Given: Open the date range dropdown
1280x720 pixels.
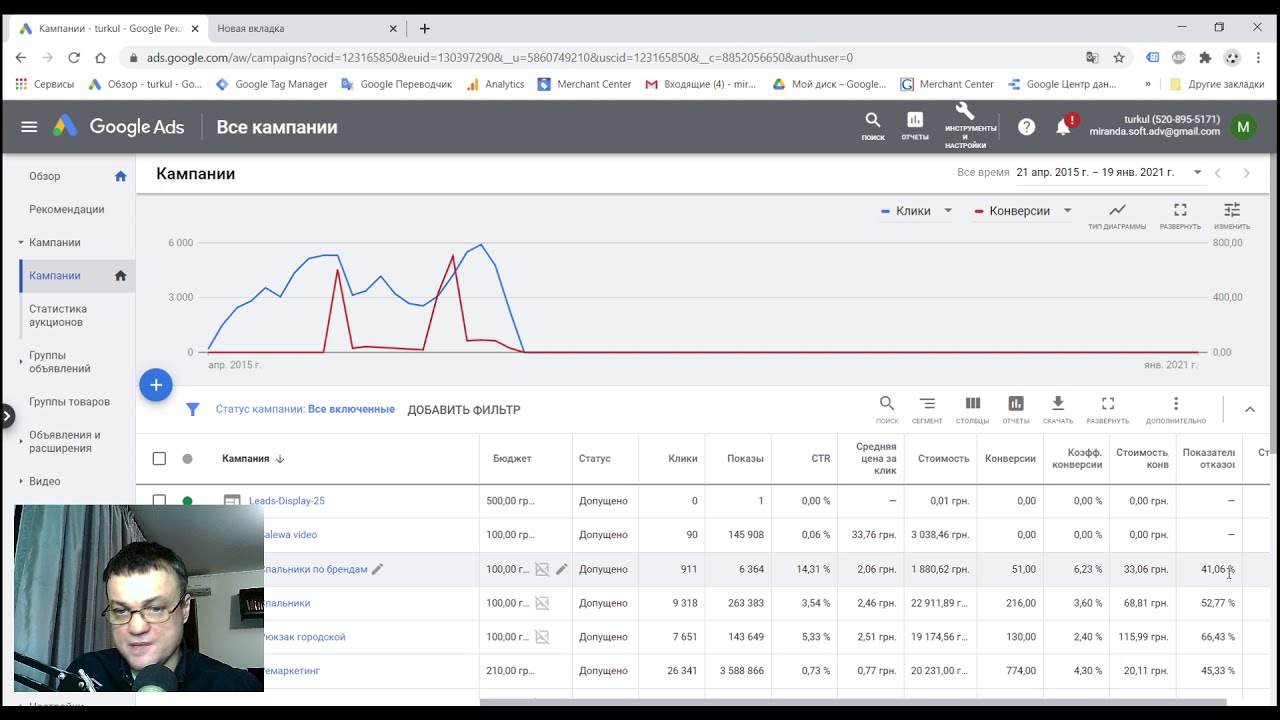Looking at the screenshot, I should 1109,173.
